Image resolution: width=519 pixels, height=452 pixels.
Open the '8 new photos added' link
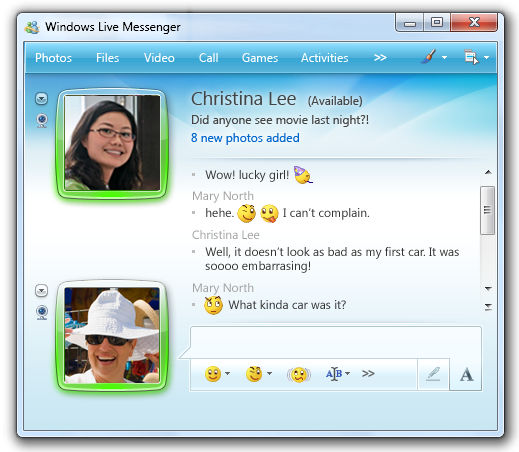[x=245, y=138]
